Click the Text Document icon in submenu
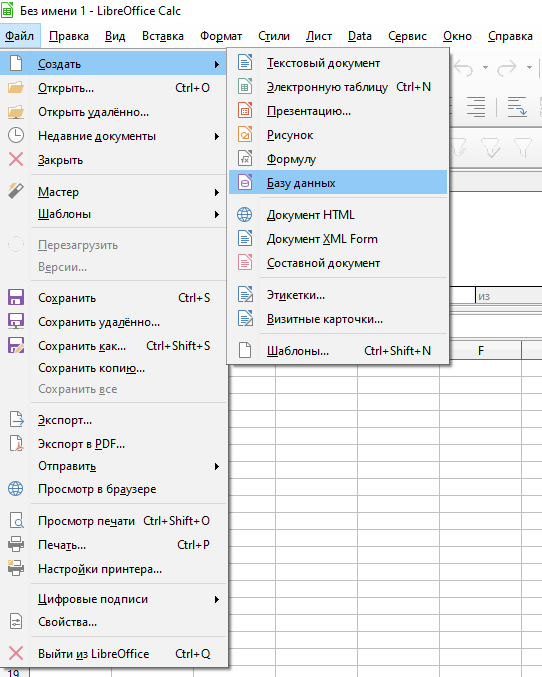 click(x=245, y=63)
